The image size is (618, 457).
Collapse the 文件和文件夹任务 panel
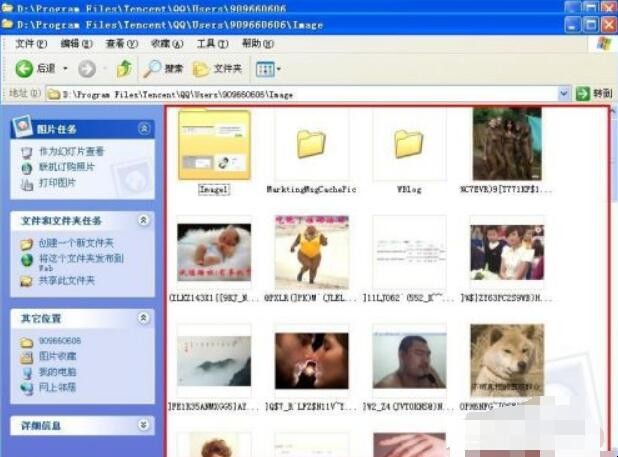point(143,220)
